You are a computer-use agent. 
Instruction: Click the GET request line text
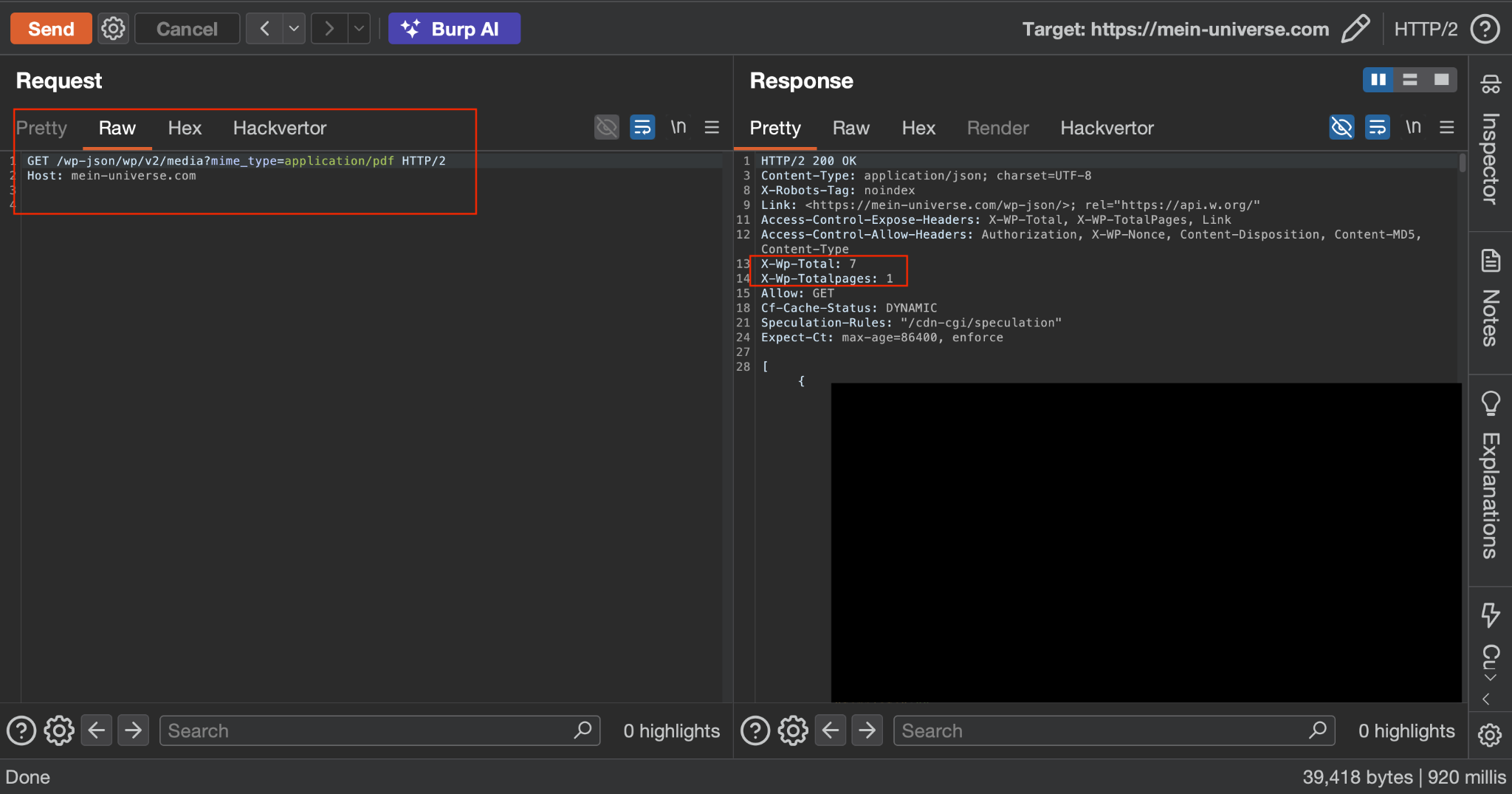236,160
